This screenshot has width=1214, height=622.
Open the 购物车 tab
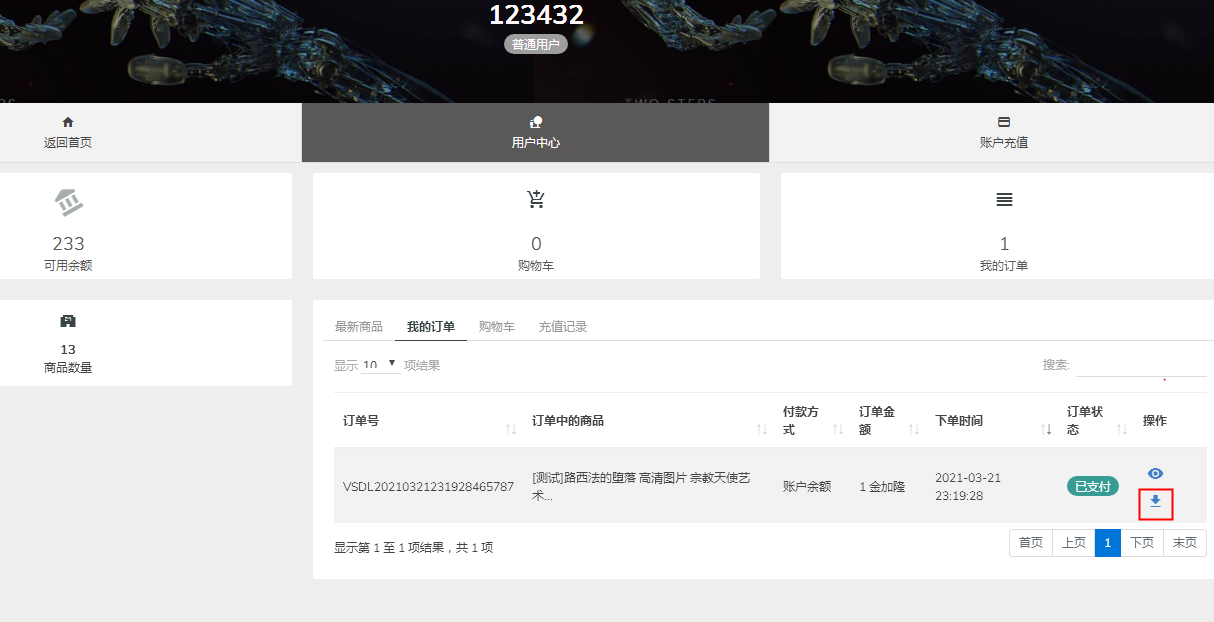[x=496, y=327]
